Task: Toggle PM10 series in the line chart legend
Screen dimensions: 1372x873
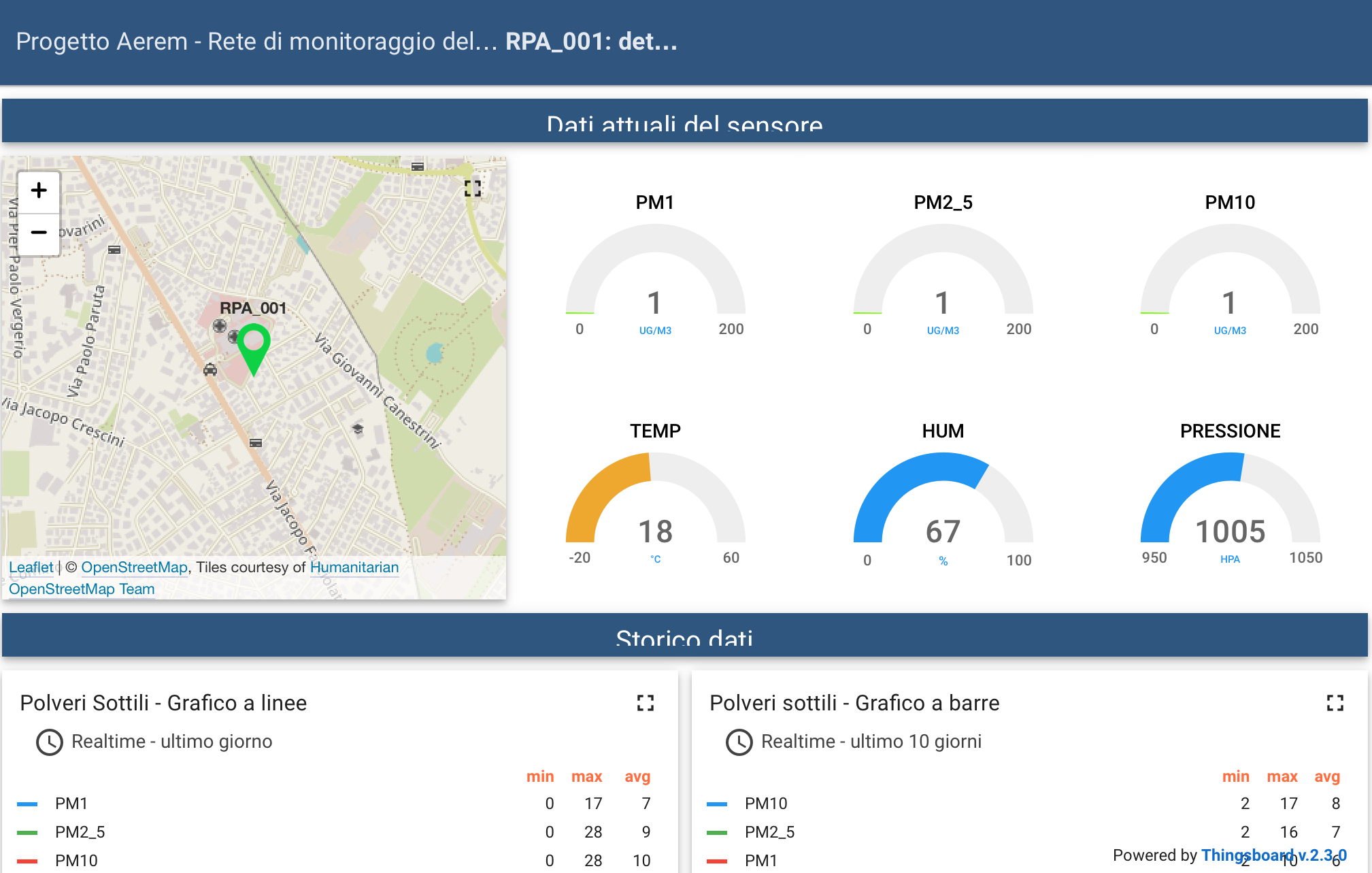Action: pos(76,861)
